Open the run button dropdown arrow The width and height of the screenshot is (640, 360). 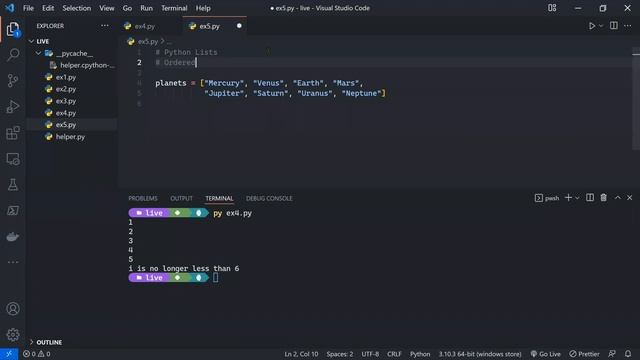pyautogui.click(x=601, y=26)
